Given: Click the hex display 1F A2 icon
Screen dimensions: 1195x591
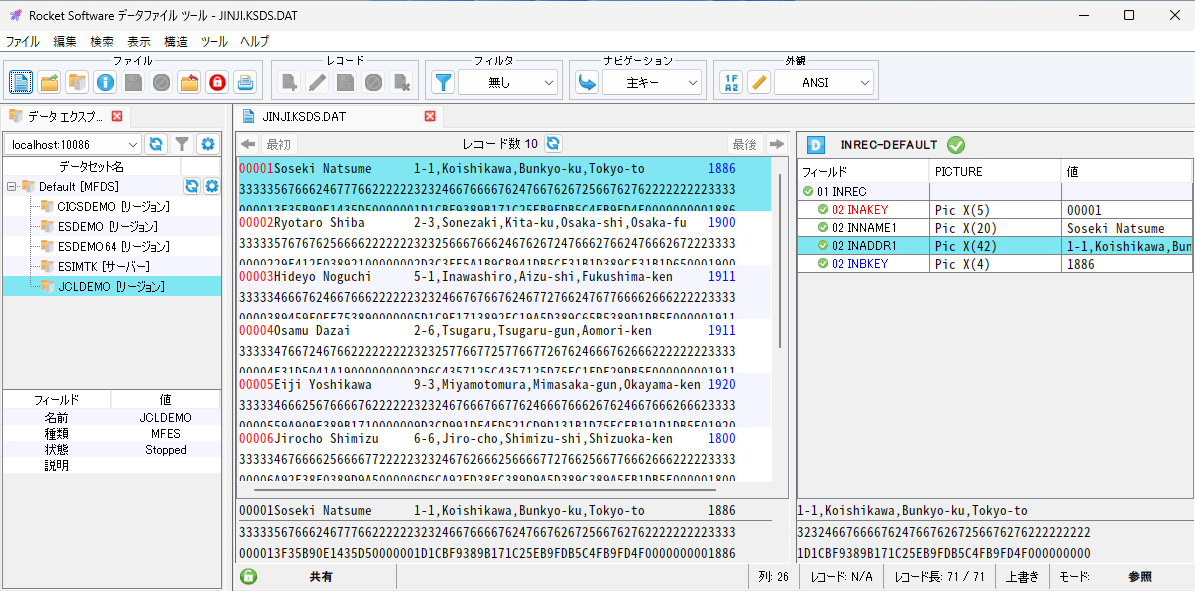Looking at the screenshot, I should pos(732,82).
